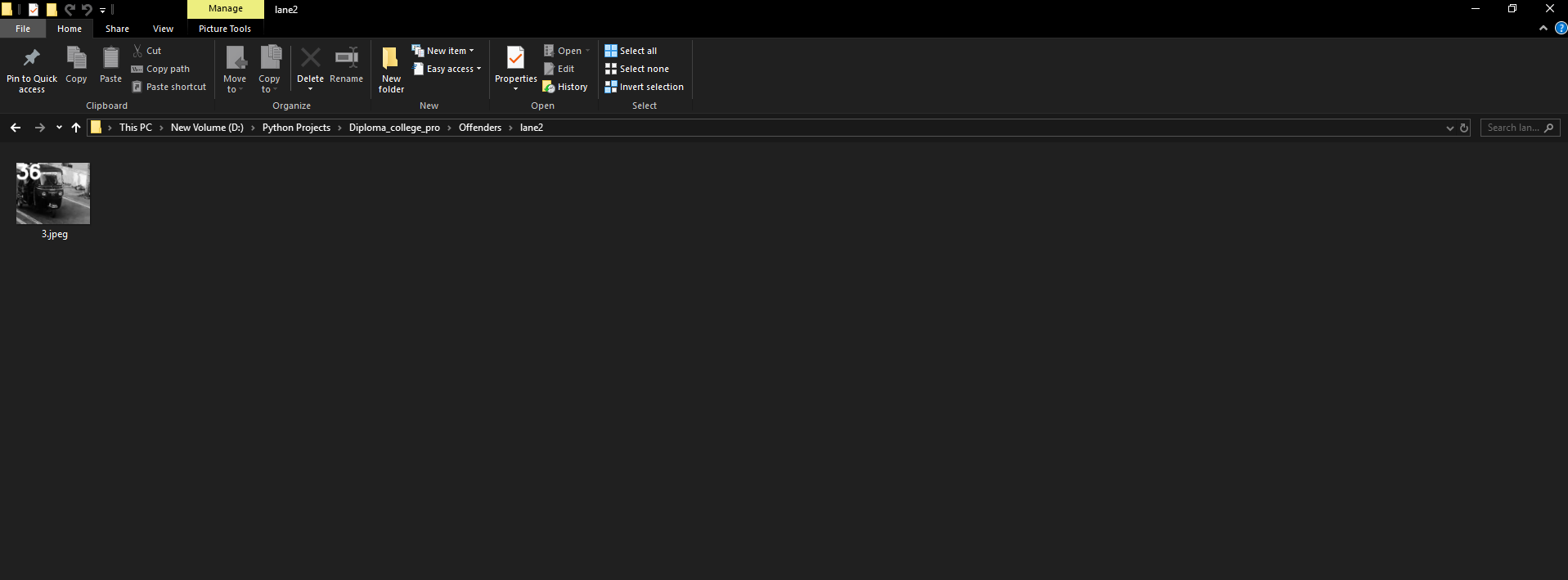
Task: Click This PC in address bar
Action: pos(136,128)
